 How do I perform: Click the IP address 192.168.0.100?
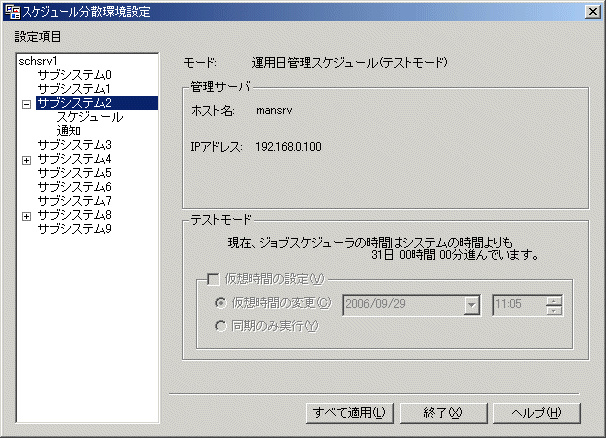[x=288, y=147]
